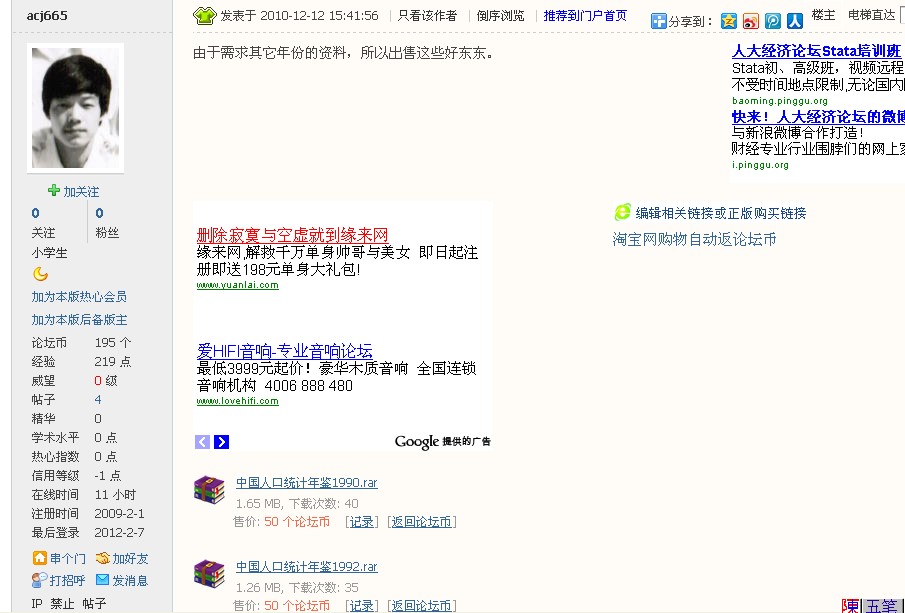This screenshot has width=905, height=613.
Task: Click RAR icon for 1990 yearbook
Action: (209, 490)
